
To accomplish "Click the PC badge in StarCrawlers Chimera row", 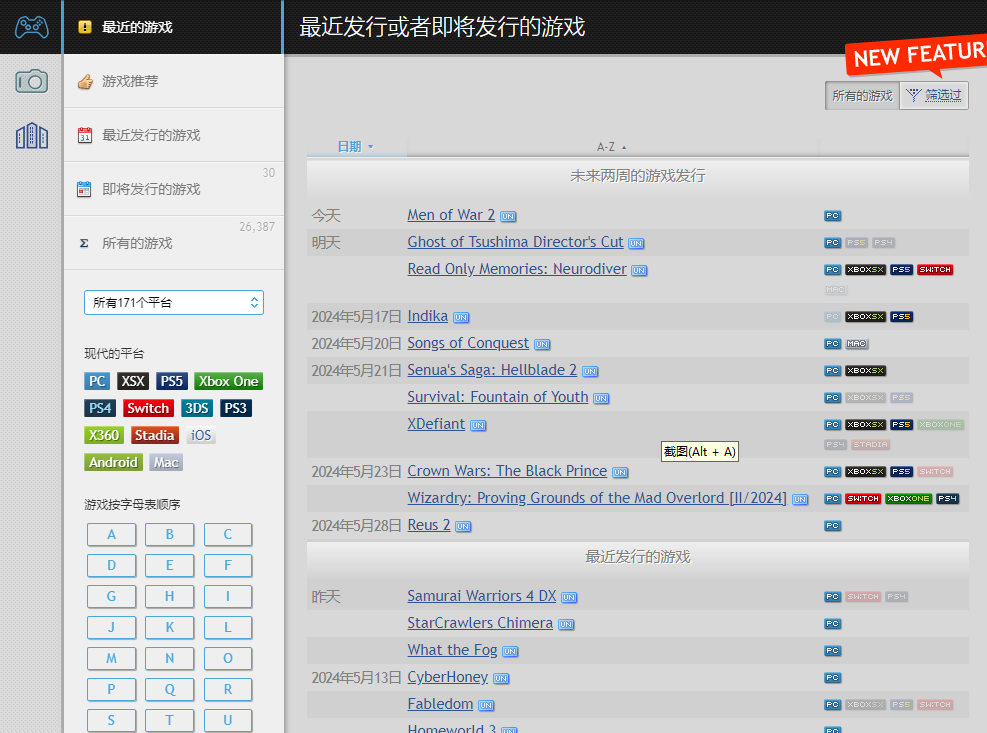I will (832, 623).
